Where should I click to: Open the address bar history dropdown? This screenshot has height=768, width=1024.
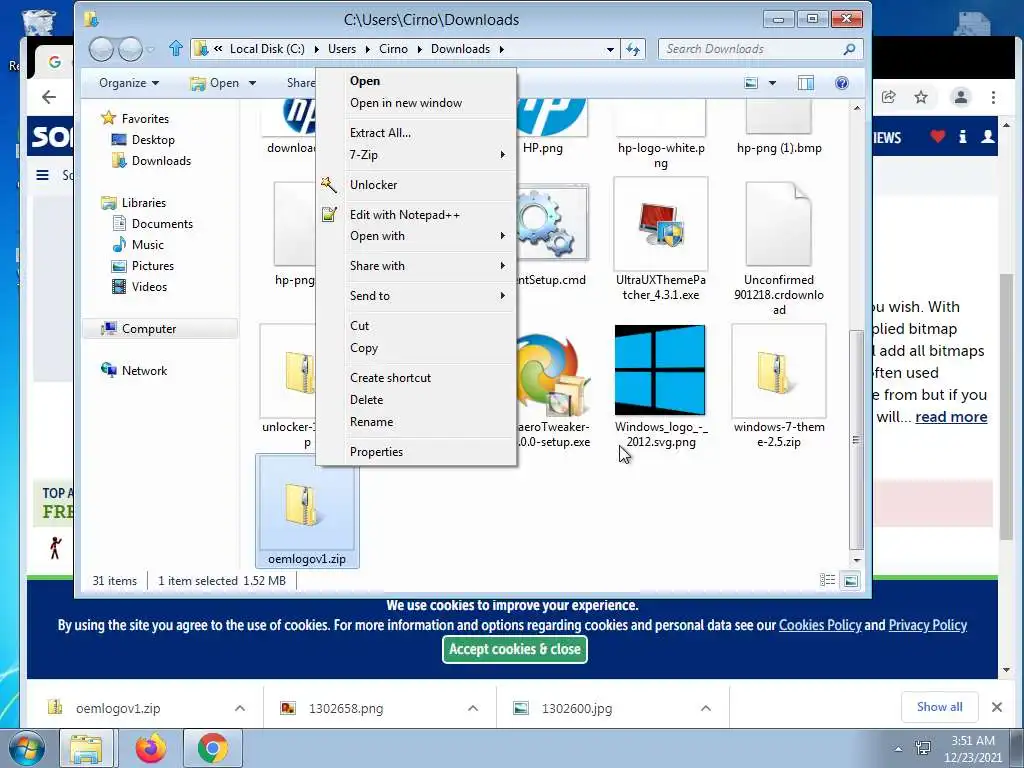coord(610,49)
